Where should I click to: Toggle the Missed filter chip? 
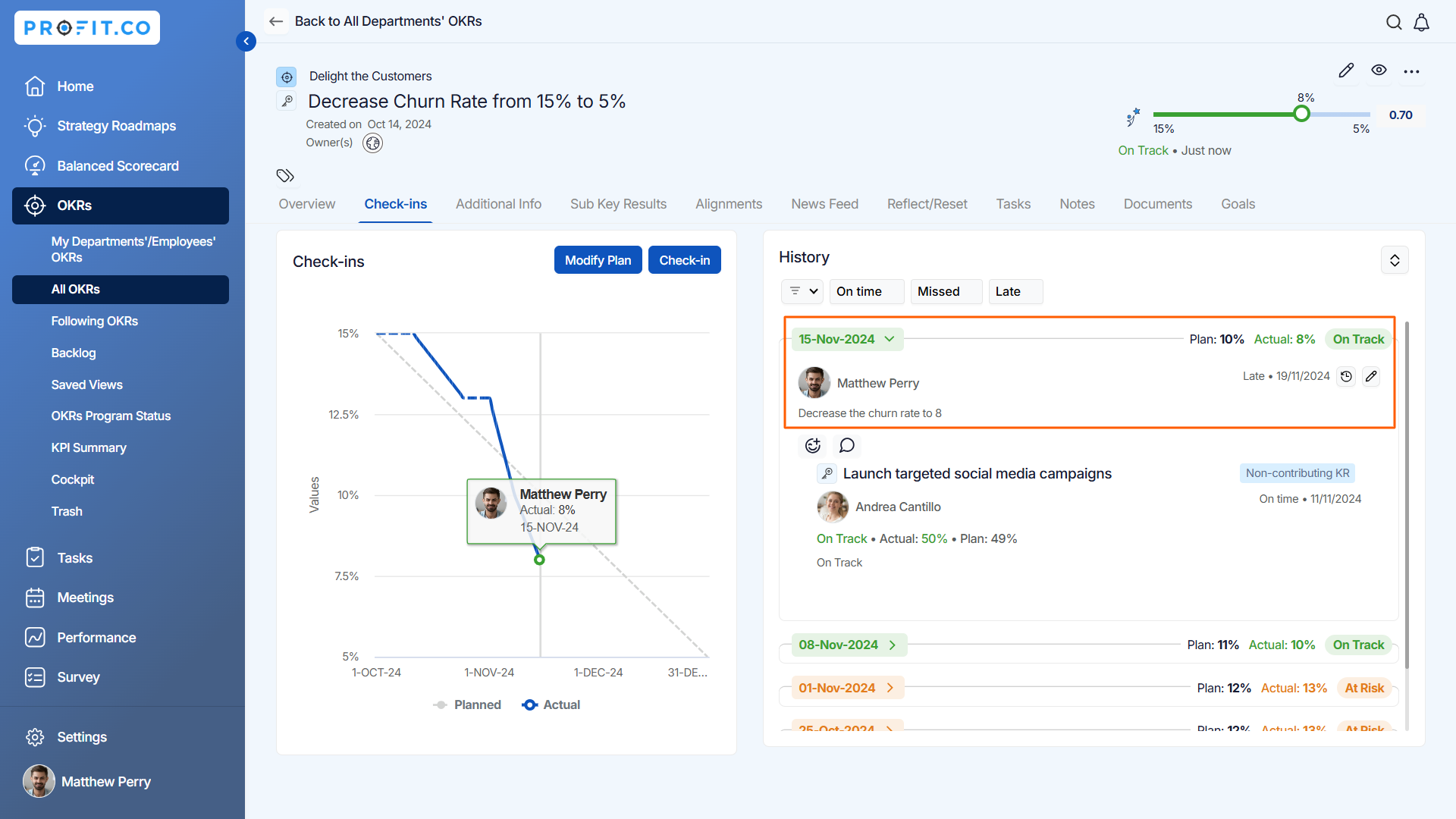point(945,292)
